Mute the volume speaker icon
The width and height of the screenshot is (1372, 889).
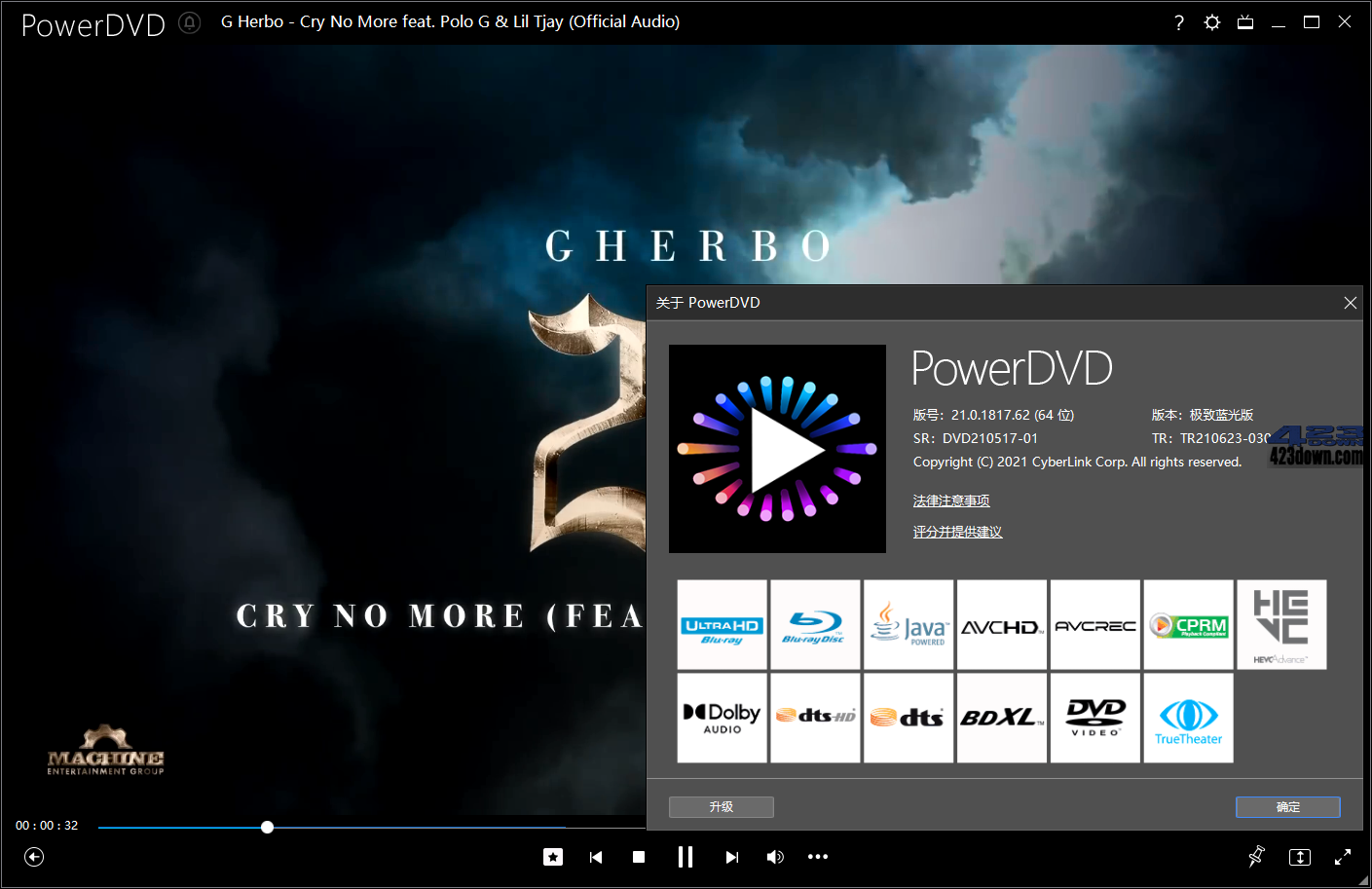coord(775,857)
